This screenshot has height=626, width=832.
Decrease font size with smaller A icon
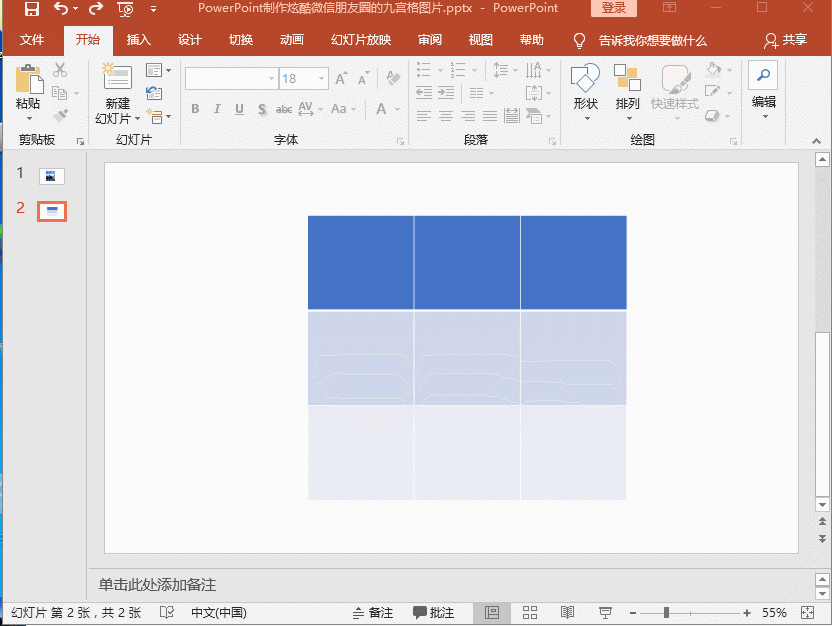pyautogui.click(x=363, y=79)
